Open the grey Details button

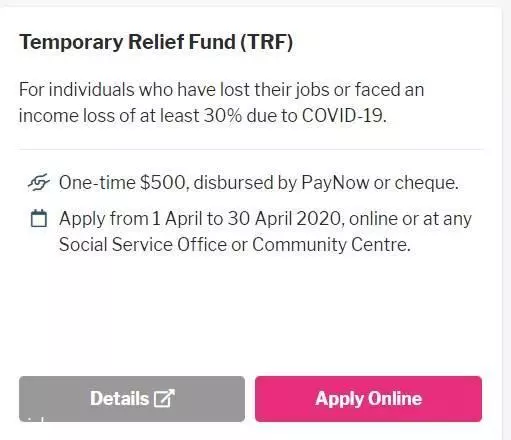tap(132, 399)
